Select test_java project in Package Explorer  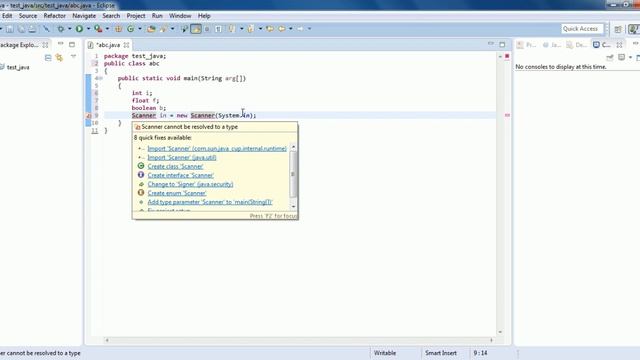(18, 67)
